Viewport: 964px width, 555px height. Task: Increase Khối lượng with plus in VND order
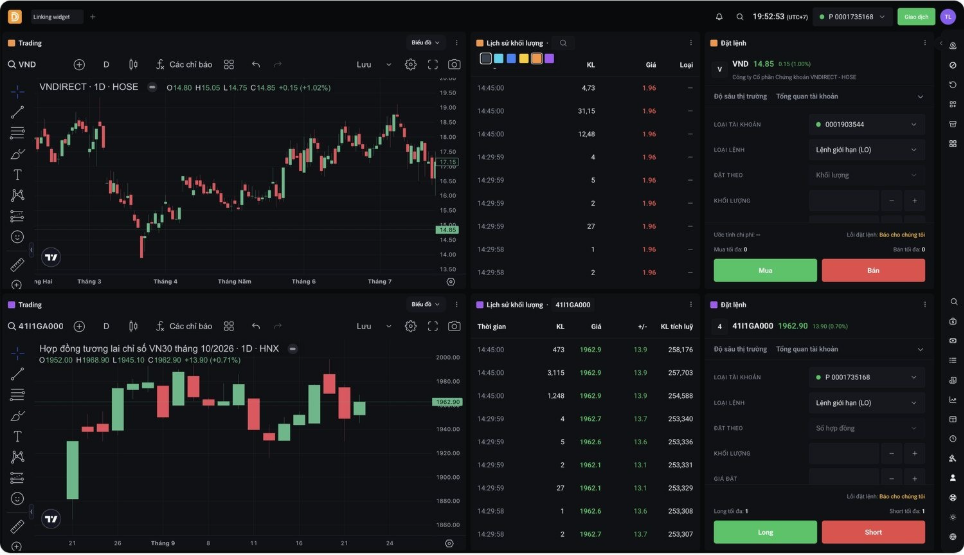(x=914, y=201)
